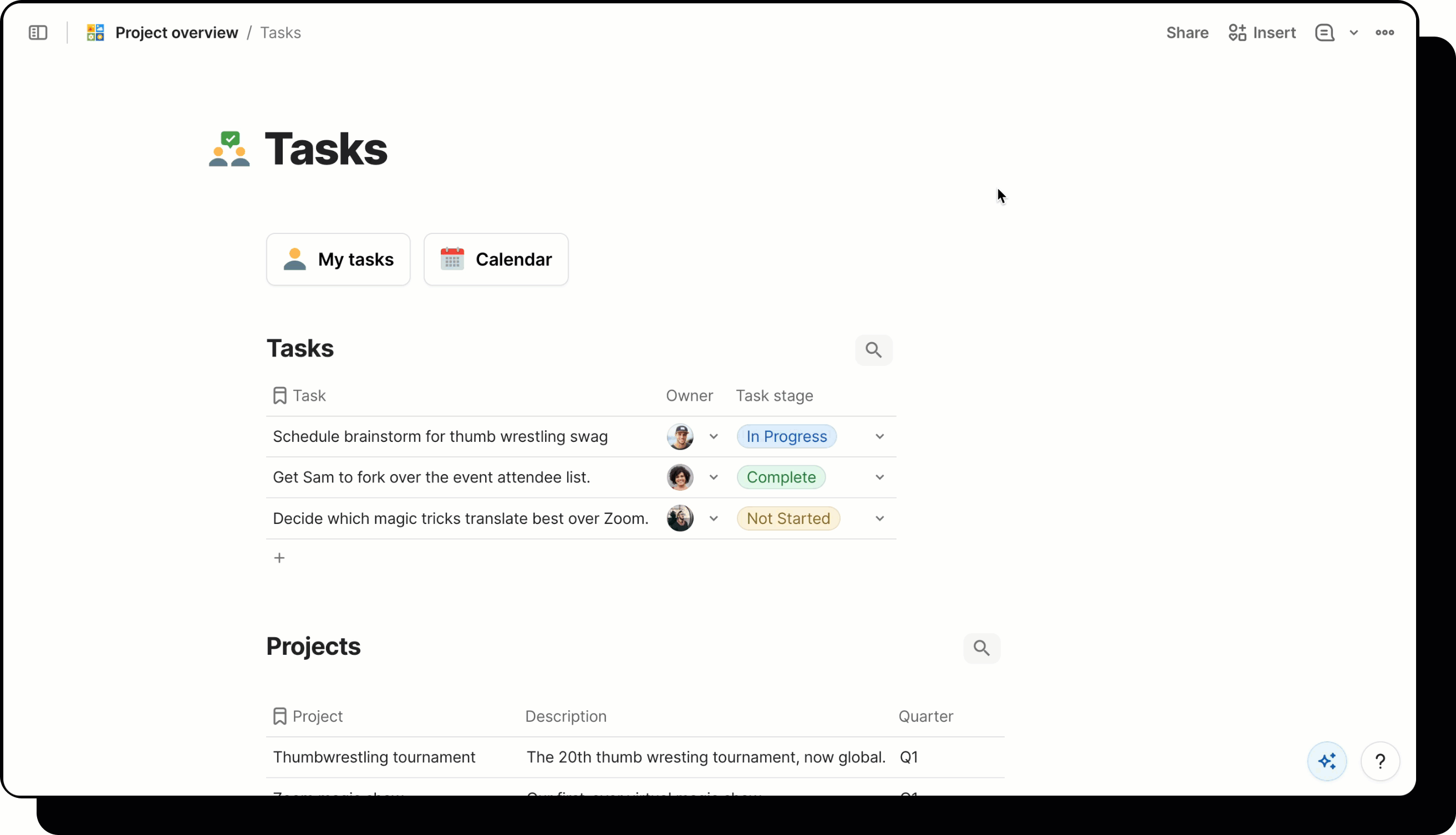Click the Project overview doc icon
This screenshot has width=1456, height=835.
[95, 33]
